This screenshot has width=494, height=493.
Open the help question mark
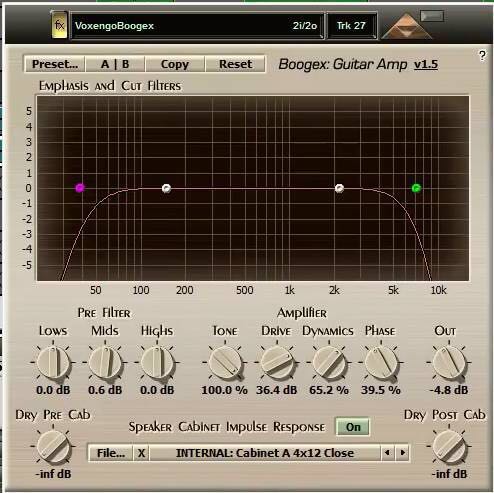482,55
